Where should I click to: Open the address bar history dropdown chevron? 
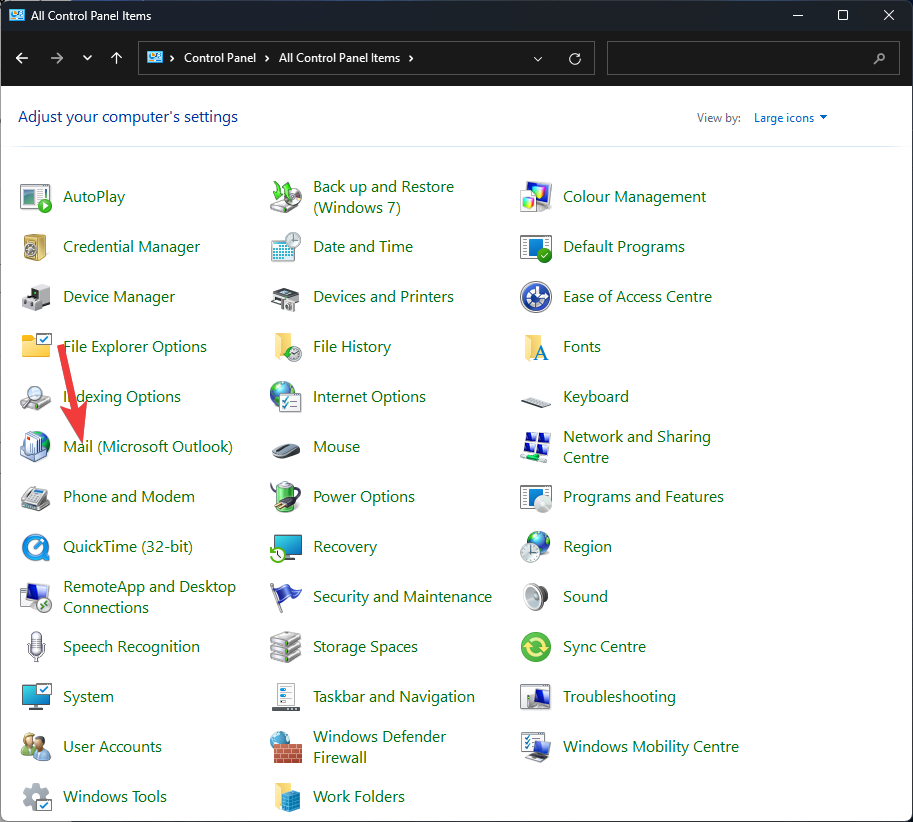click(539, 58)
